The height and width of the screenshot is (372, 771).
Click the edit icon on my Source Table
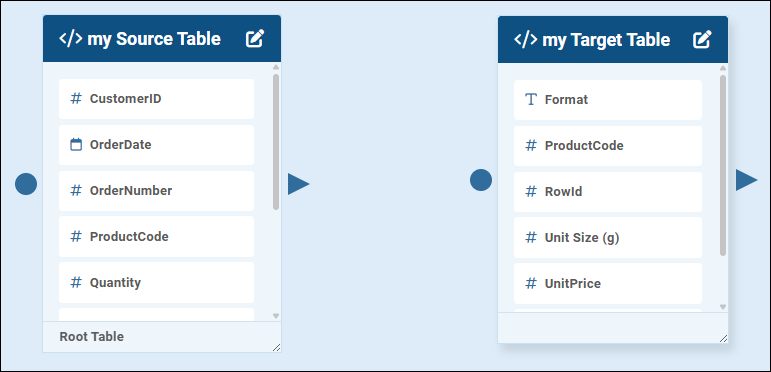click(x=255, y=39)
